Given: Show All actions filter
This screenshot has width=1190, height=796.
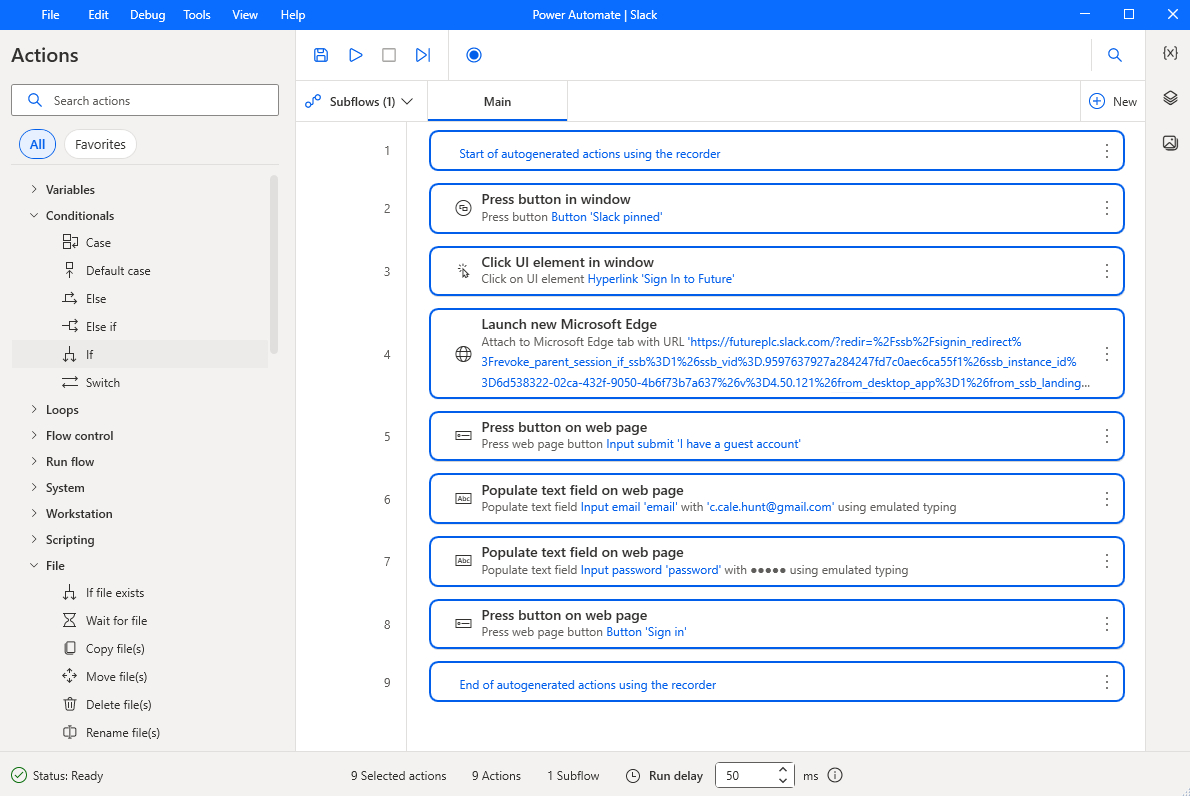Looking at the screenshot, I should 37,144.
